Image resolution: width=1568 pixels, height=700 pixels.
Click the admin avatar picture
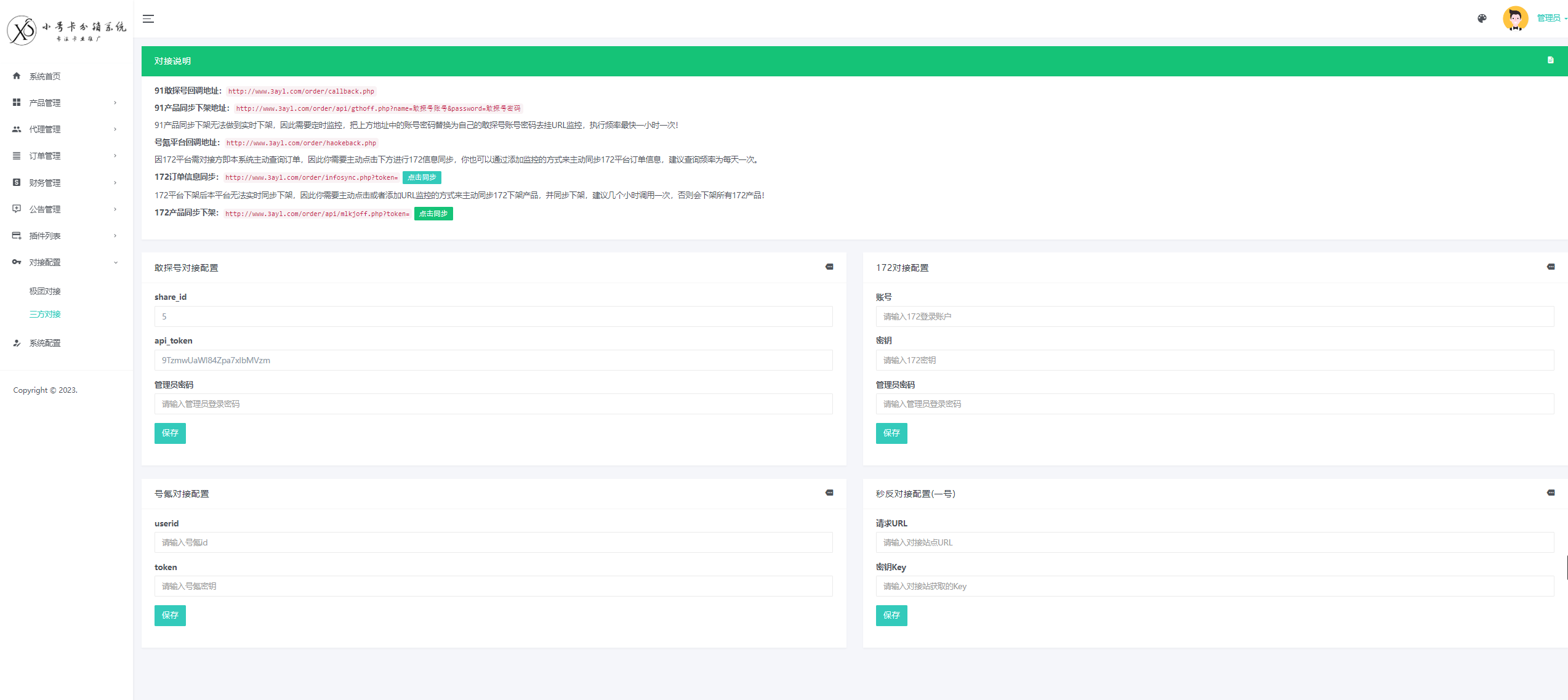point(1515,18)
